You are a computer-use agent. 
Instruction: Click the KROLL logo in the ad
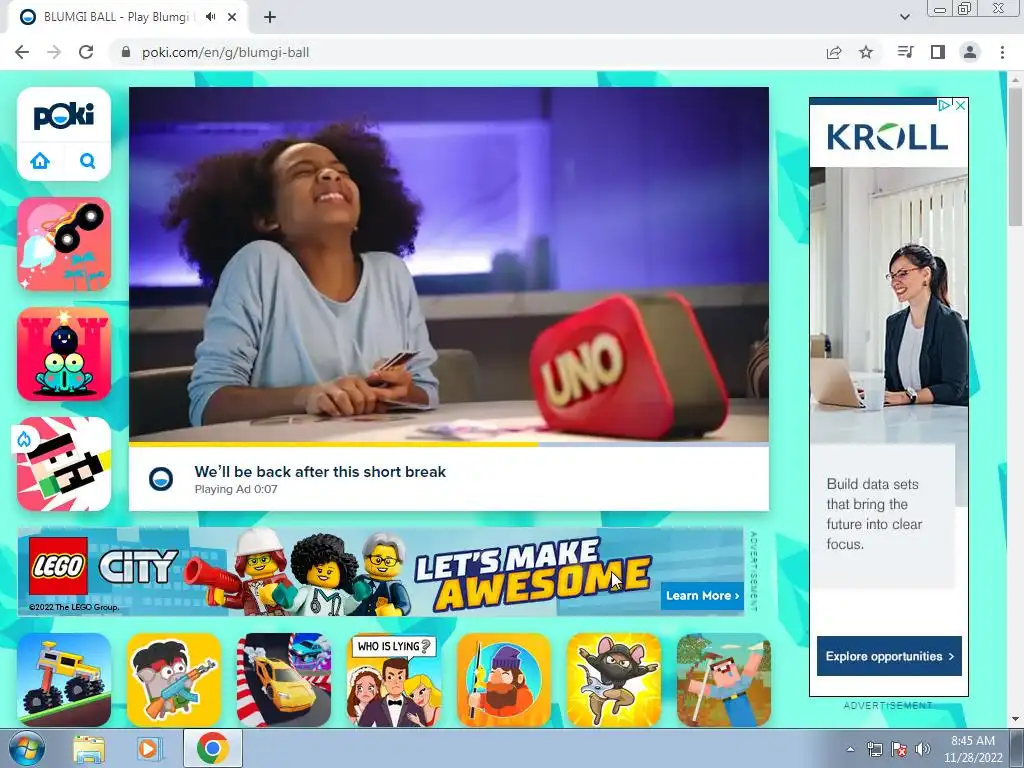click(x=887, y=136)
